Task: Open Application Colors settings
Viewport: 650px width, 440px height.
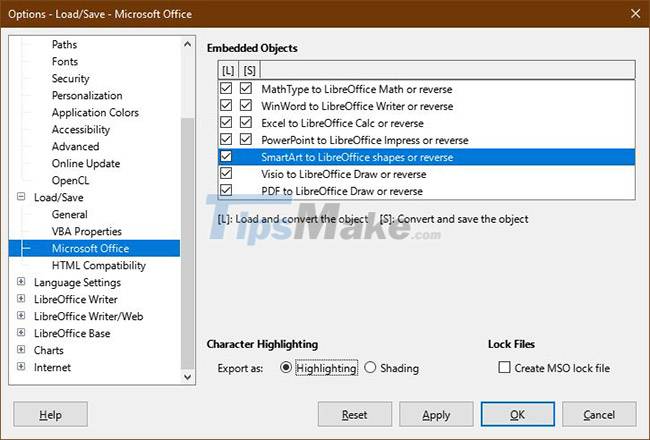Action: point(95,112)
